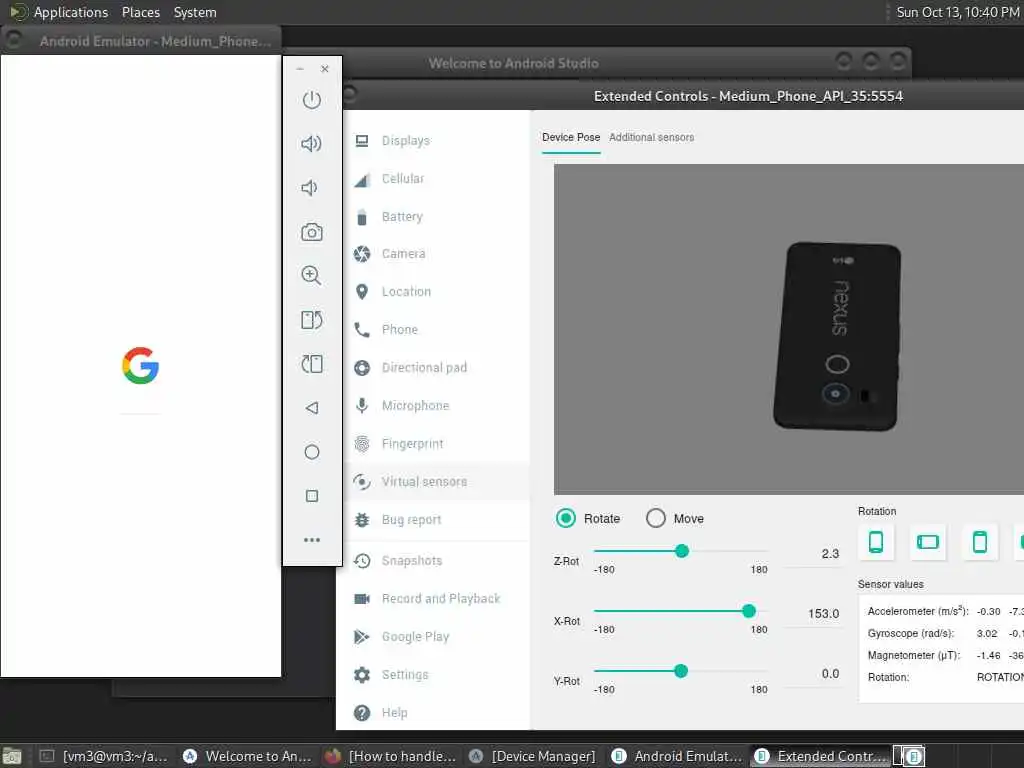Screen dimensions: 1024x768
Task: Open the Displays section
Action: [x=436, y=141]
